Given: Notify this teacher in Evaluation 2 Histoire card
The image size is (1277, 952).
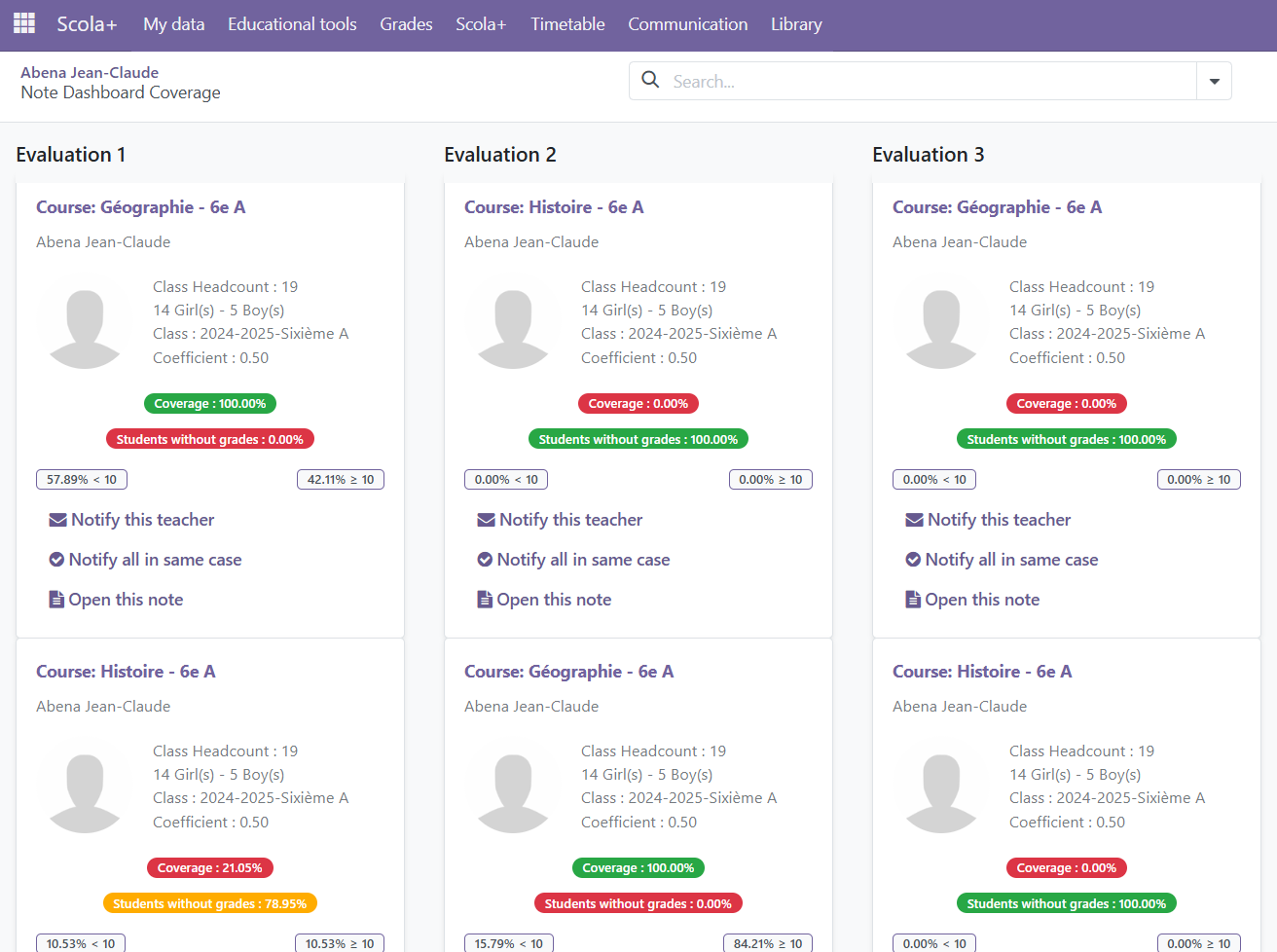Looking at the screenshot, I should point(560,520).
